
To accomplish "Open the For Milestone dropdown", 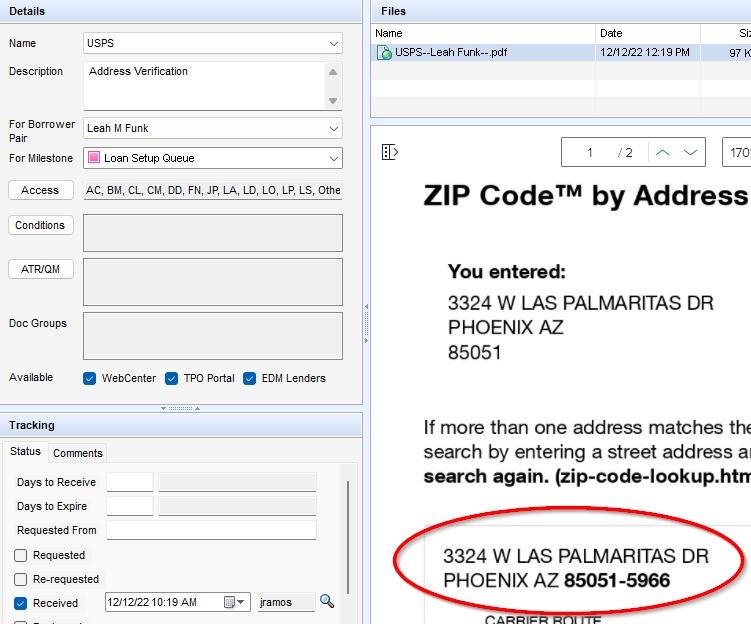I will (x=333, y=158).
